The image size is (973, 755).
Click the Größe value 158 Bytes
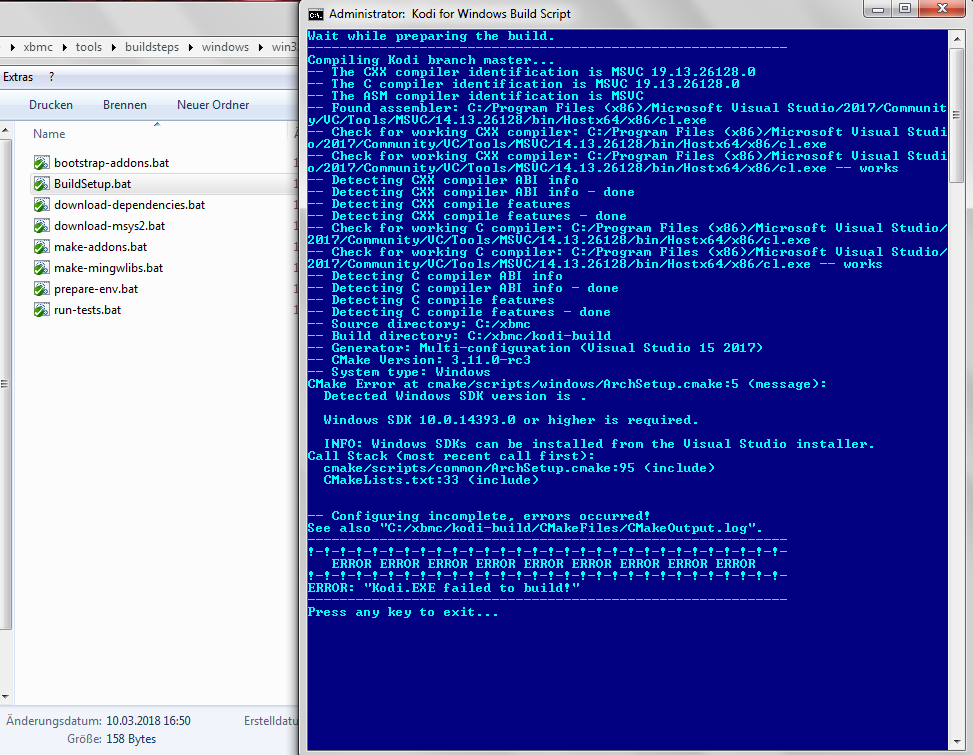131,739
